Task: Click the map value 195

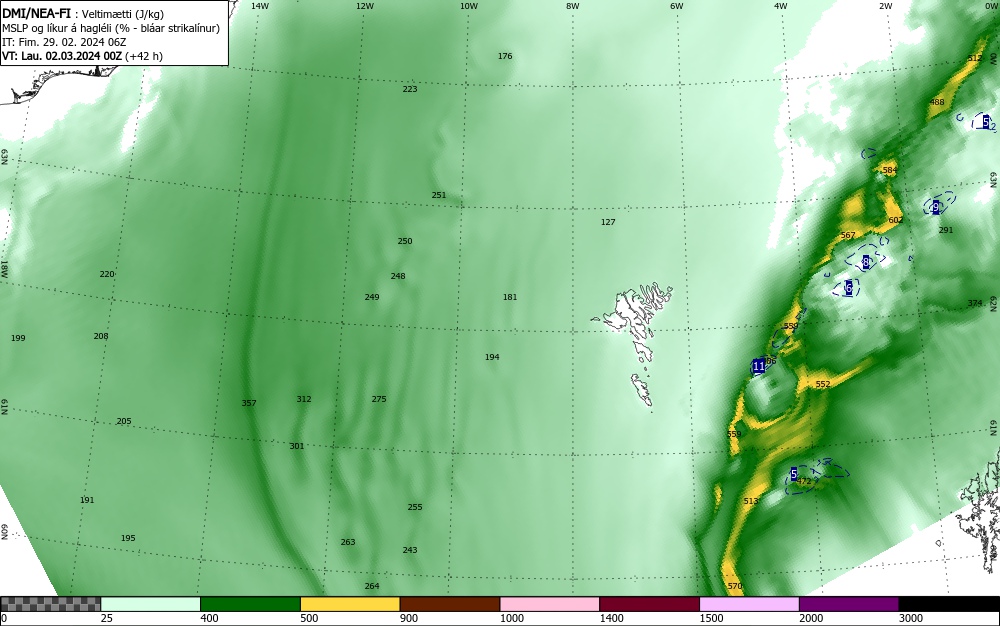Action: tap(128, 538)
